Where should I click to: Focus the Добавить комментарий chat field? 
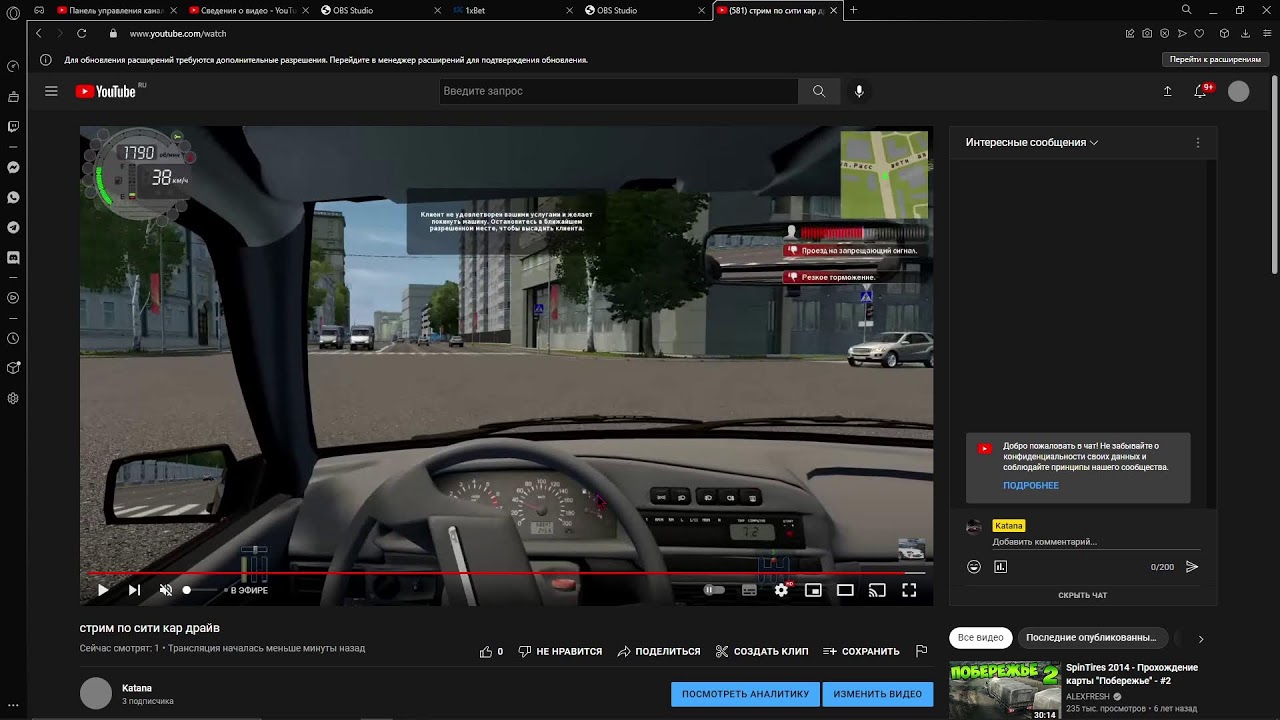[x=1096, y=542]
